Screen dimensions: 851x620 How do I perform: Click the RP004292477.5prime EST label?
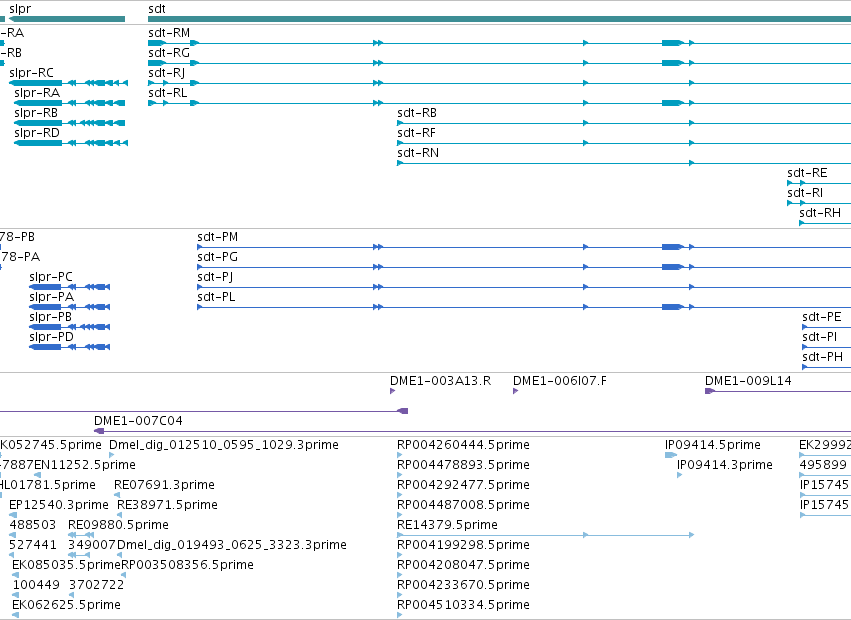(463, 485)
